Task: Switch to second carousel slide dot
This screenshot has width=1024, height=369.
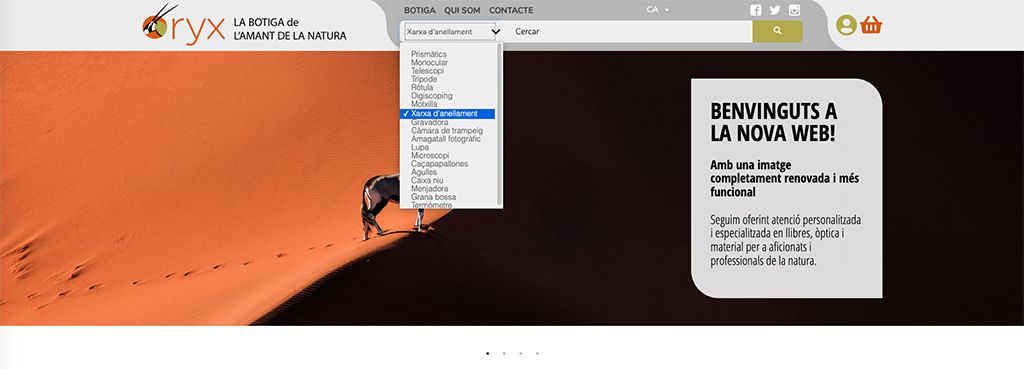Action: point(504,353)
